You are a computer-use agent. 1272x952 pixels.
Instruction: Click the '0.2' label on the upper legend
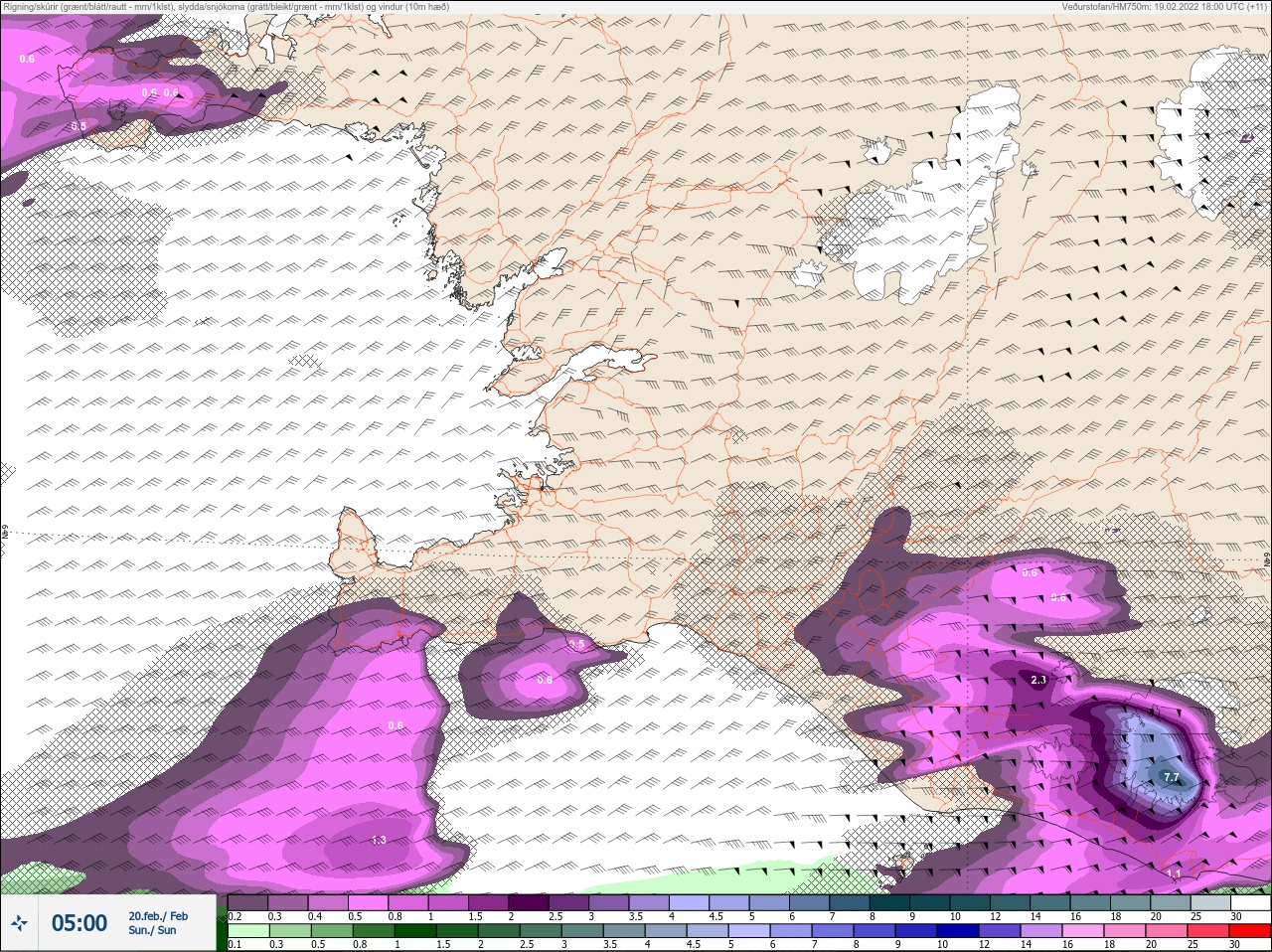[x=235, y=916]
